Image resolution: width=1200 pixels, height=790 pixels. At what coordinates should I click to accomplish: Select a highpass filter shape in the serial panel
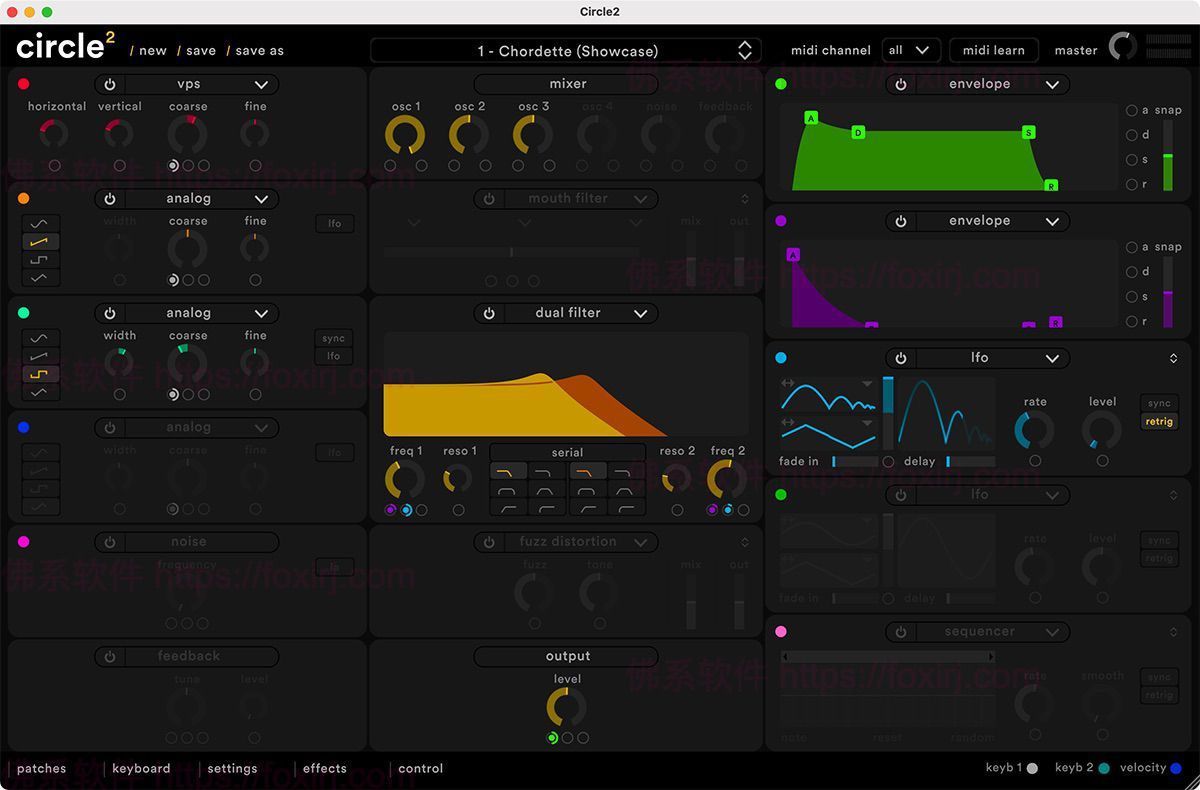click(x=508, y=508)
